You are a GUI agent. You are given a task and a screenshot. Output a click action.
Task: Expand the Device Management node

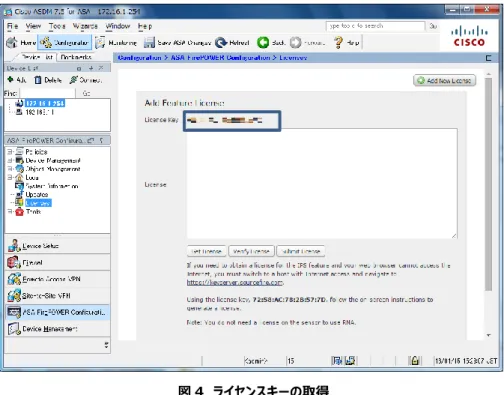coord(10,160)
